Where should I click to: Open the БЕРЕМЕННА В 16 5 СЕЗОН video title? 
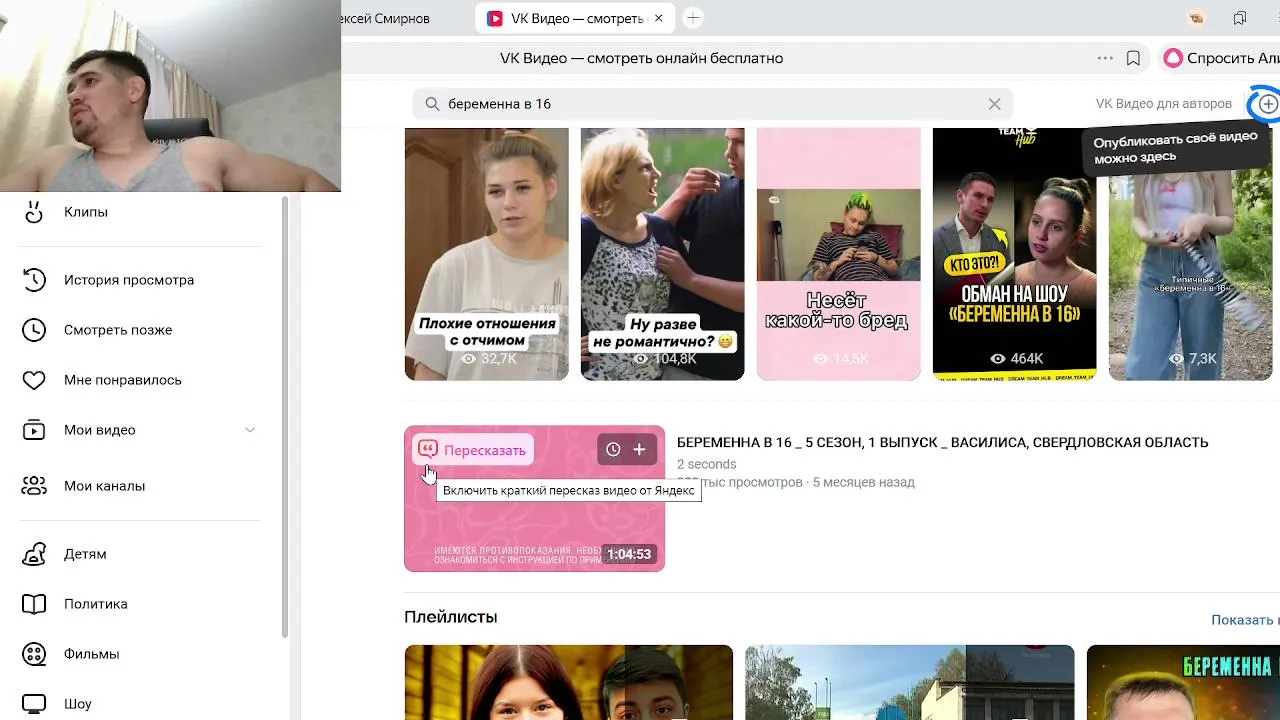click(x=942, y=442)
